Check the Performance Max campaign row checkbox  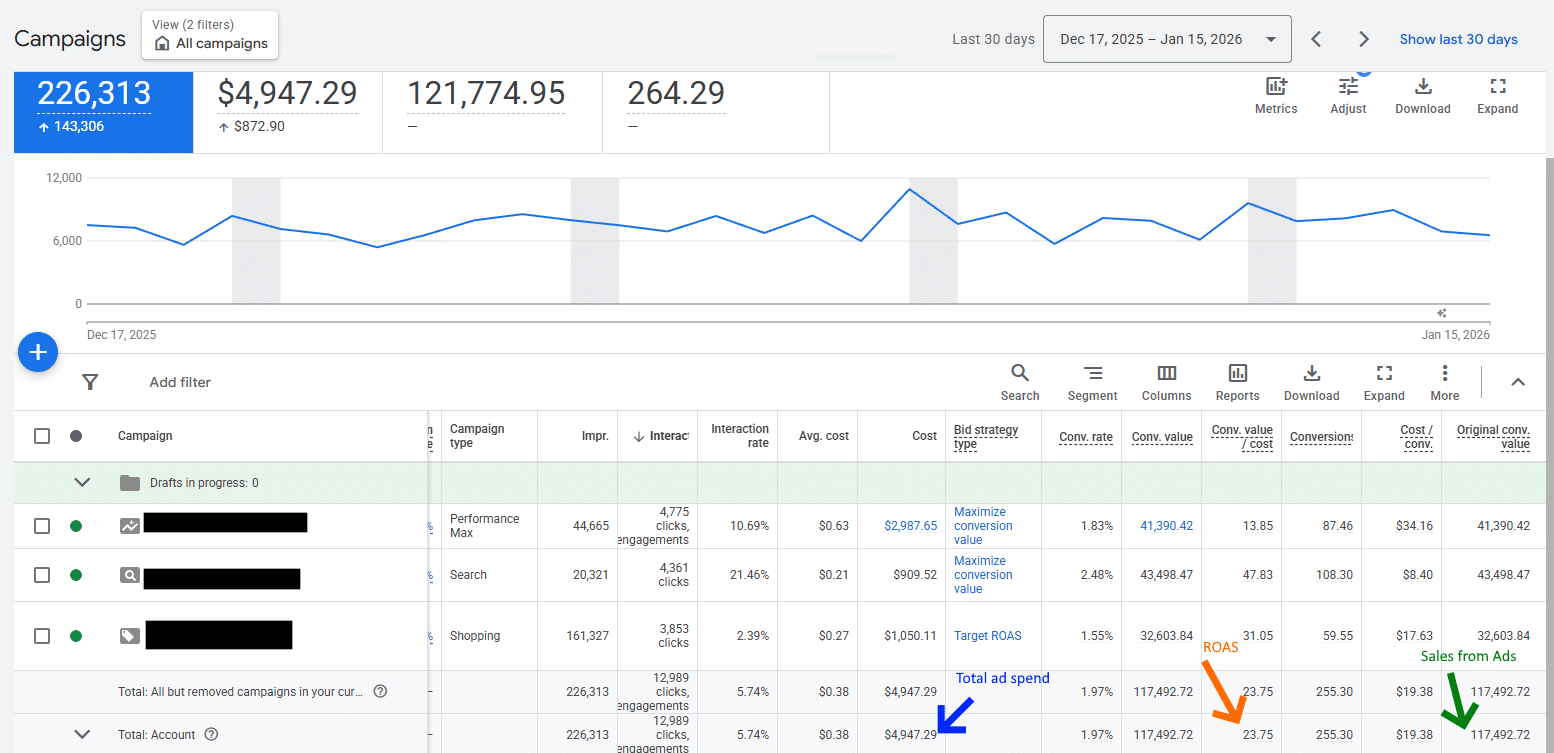(41, 525)
